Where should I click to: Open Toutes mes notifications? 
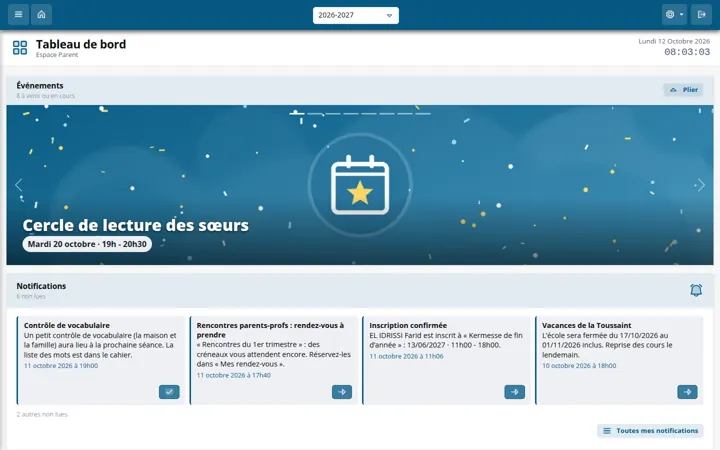click(x=650, y=431)
